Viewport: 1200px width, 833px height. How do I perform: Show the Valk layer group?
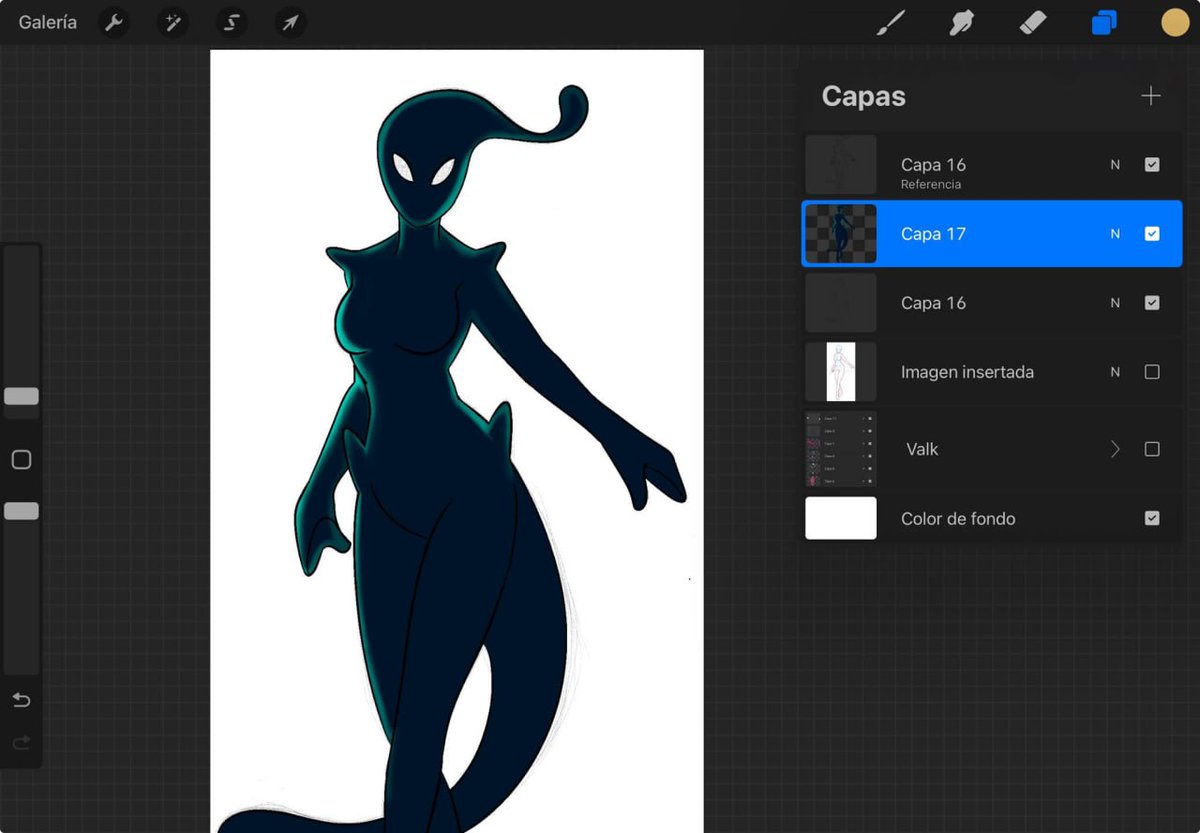1152,449
